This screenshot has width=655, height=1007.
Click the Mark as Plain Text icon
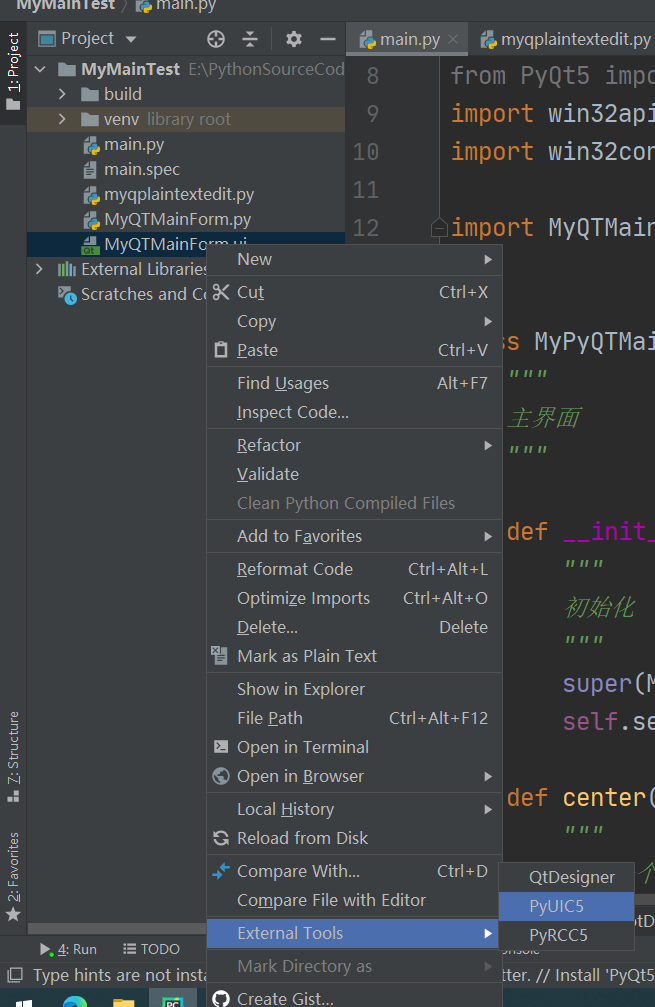click(220, 656)
